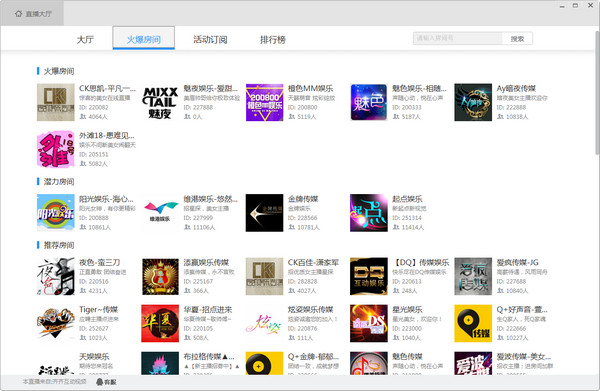
Task: Open the 添赢娱乐传媒 crest logo
Action: [160, 276]
